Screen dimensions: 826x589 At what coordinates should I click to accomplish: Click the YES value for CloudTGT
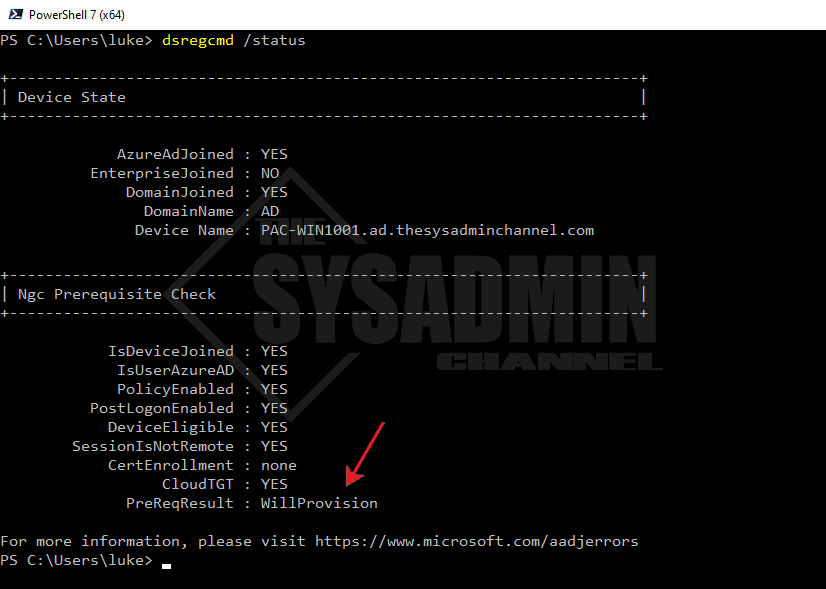point(274,484)
